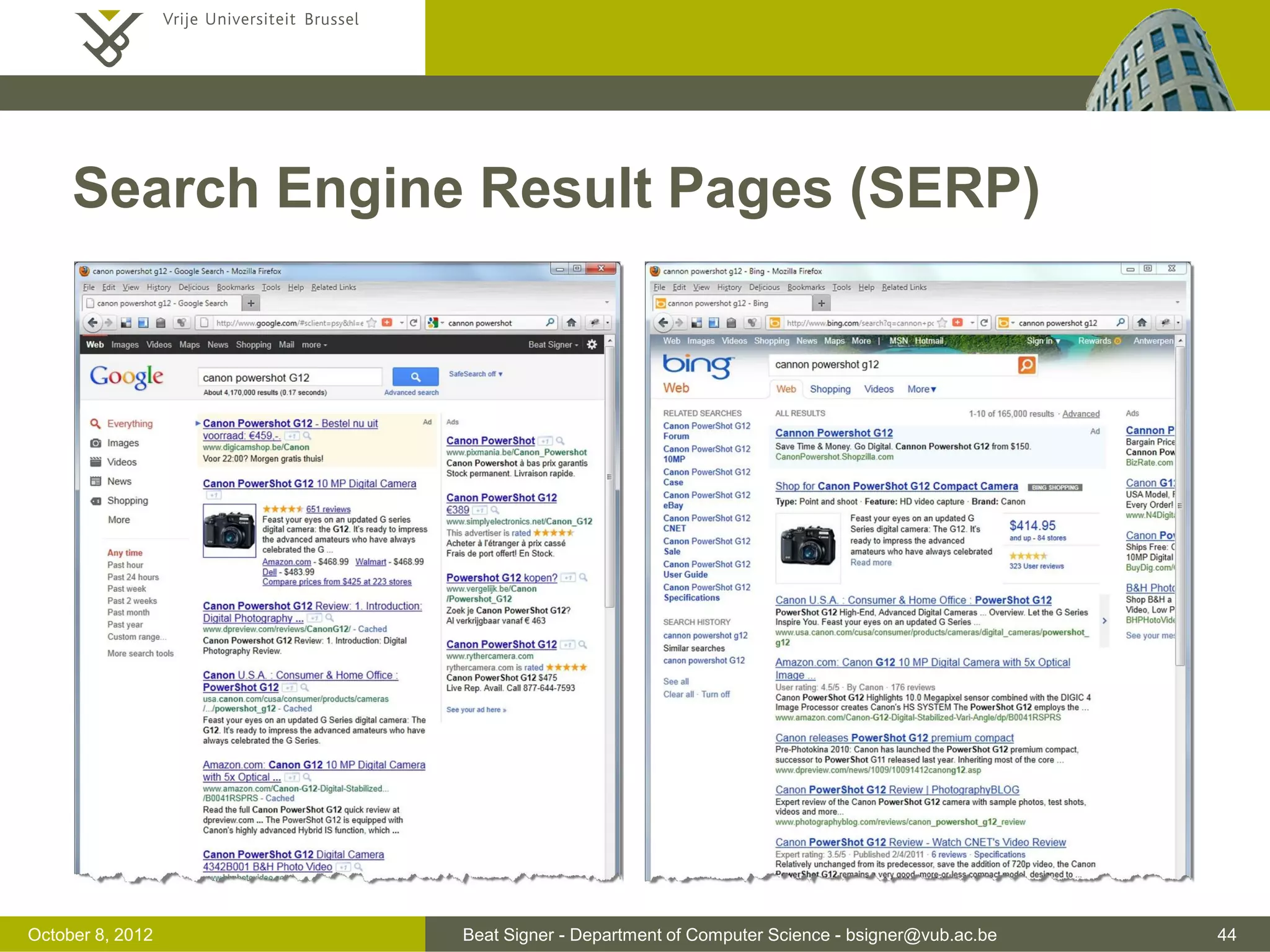
Task: Click 'See your ad here' link on Google
Action: coord(476,710)
